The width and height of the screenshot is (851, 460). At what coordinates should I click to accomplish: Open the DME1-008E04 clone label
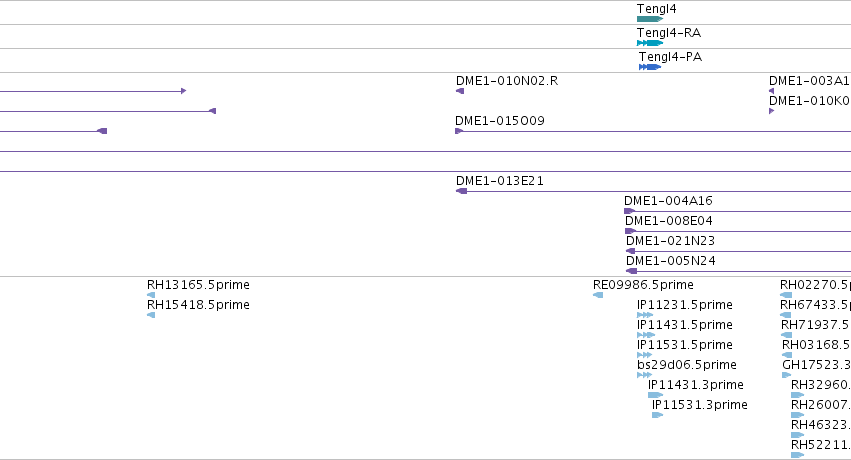click(669, 221)
